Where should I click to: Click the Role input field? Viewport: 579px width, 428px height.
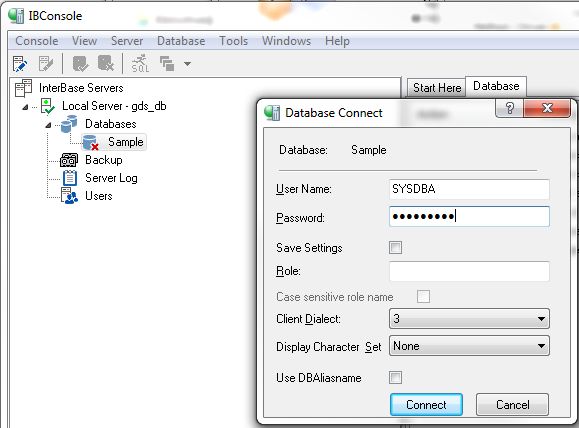(x=469, y=271)
